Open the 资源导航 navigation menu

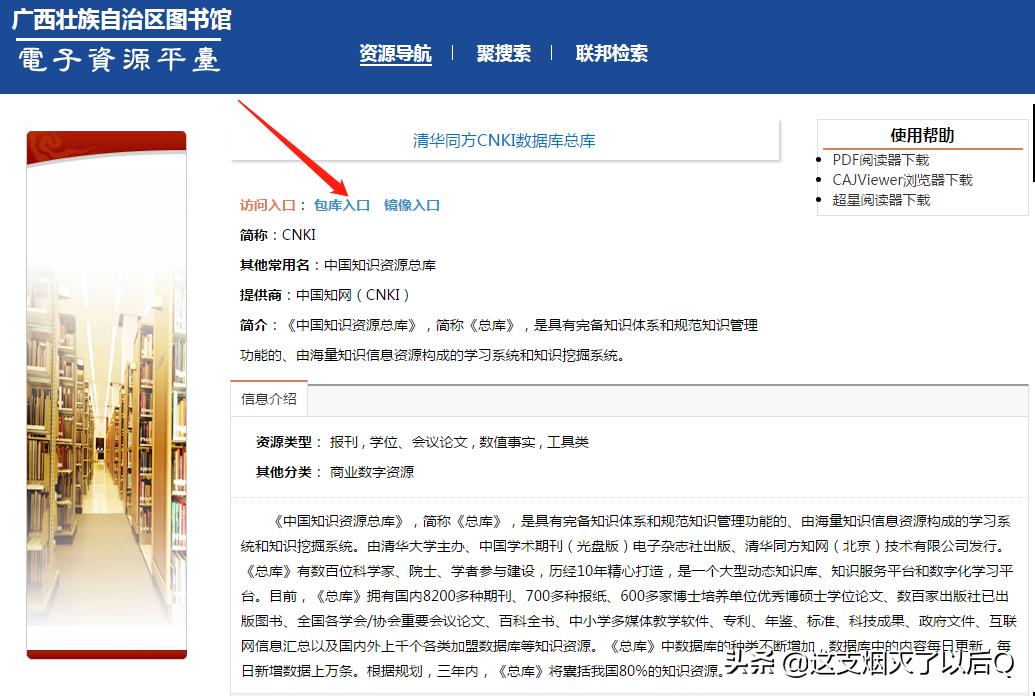click(x=395, y=55)
